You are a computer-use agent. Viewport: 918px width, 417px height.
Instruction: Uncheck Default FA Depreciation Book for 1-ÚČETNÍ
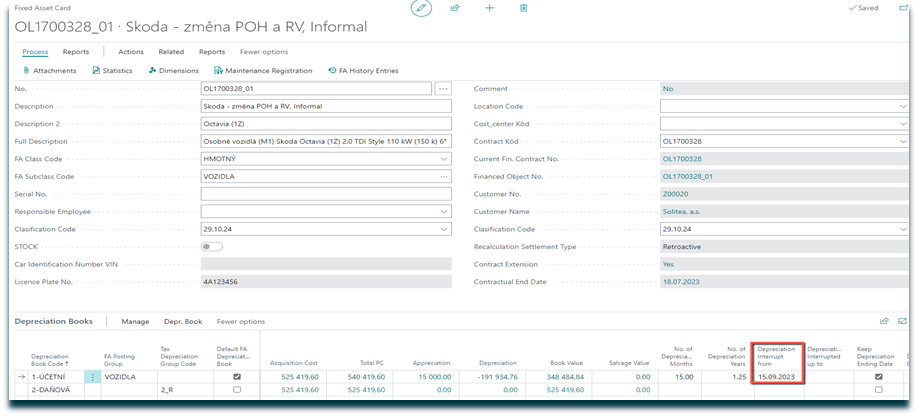[x=235, y=377]
